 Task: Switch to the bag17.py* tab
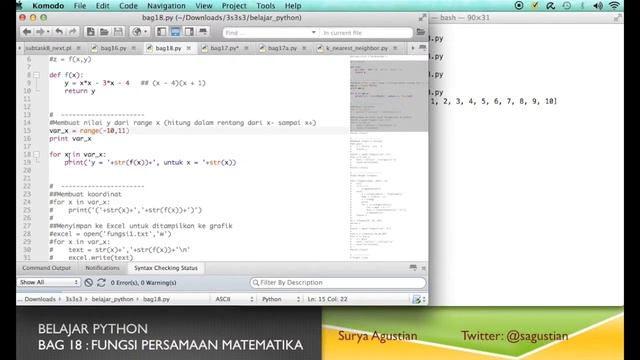(224, 48)
